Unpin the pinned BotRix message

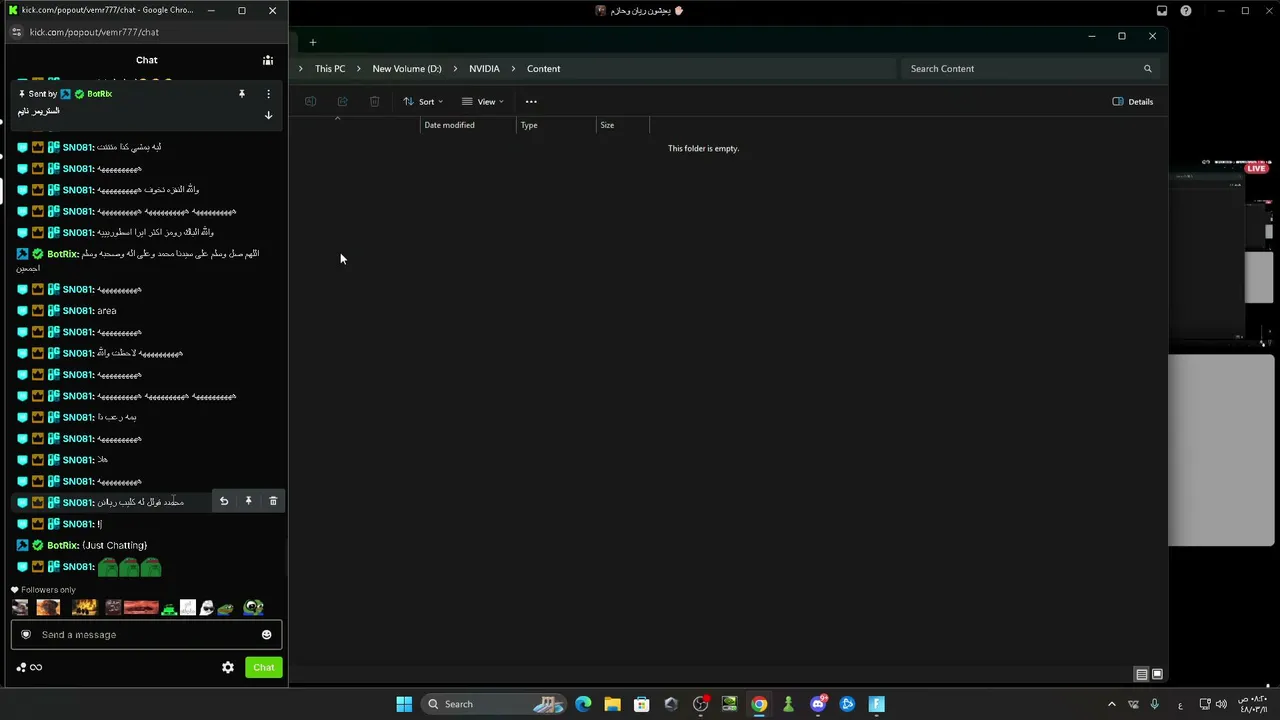tap(241, 93)
